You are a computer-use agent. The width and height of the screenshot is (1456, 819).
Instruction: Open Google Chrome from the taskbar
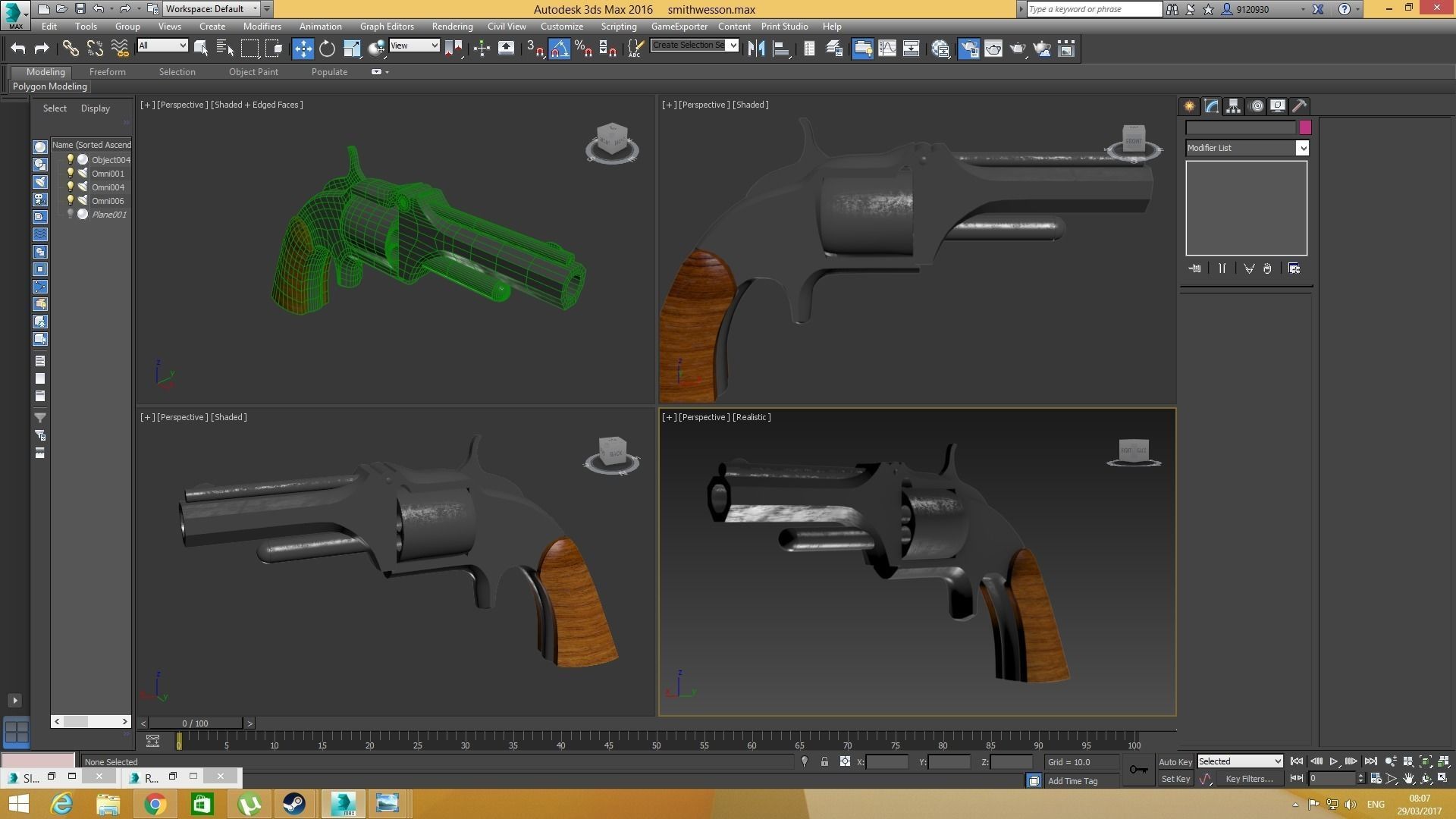coord(155,804)
